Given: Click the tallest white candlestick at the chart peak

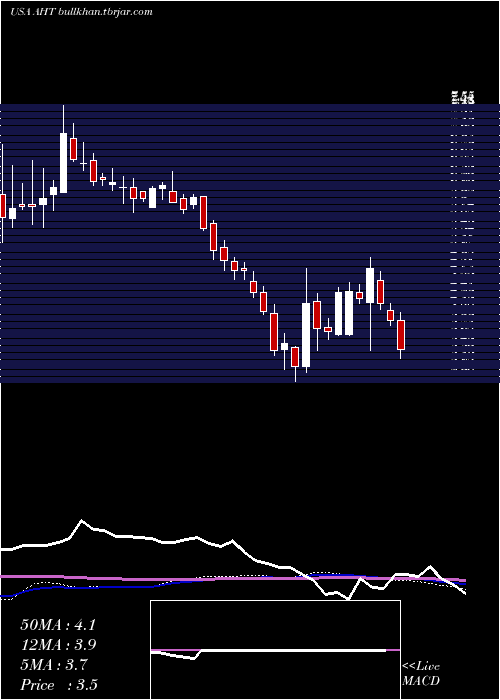Looking at the screenshot, I should (x=63, y=163).
